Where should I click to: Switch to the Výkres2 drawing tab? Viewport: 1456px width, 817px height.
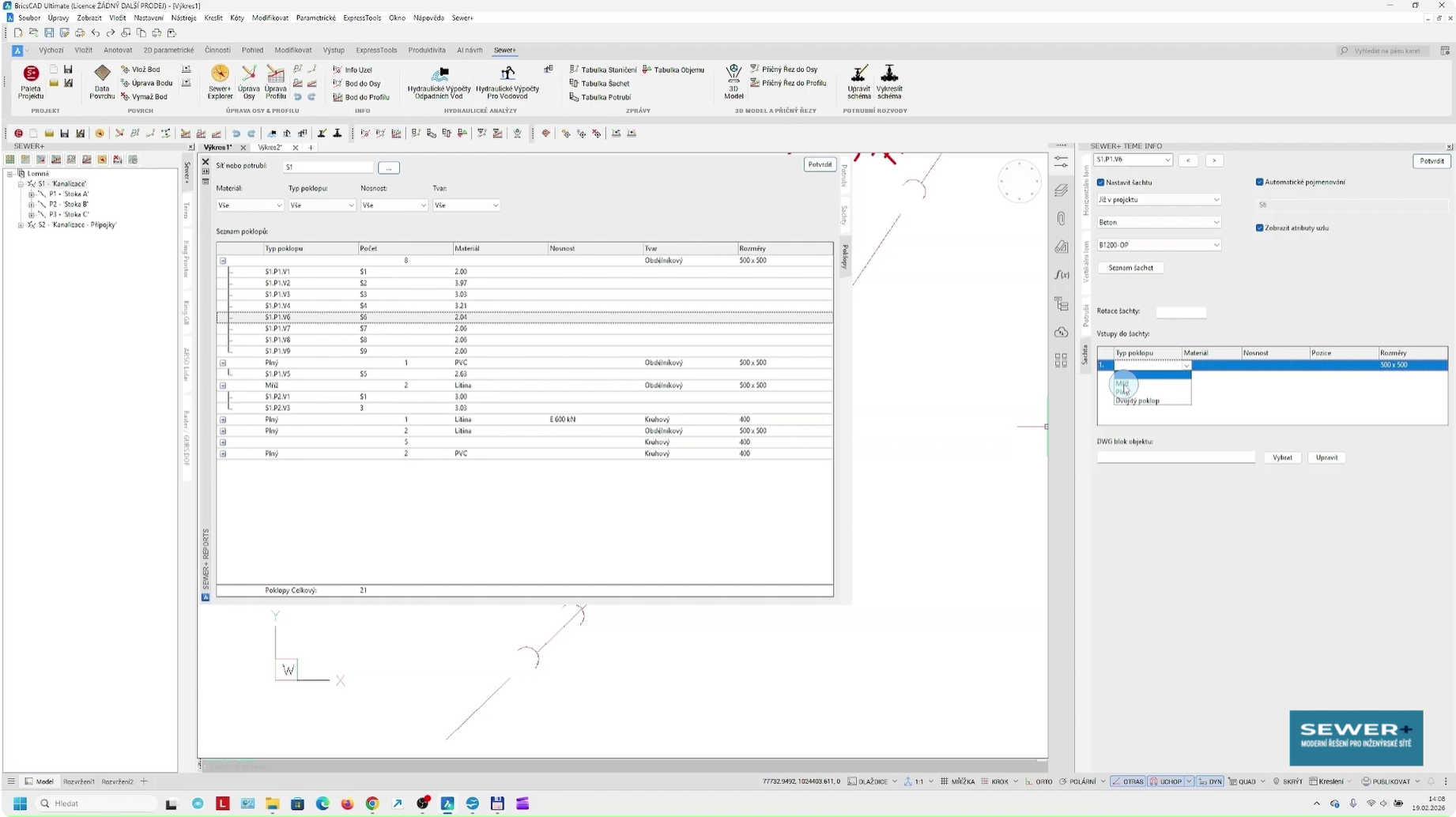(x=270, y=148)
